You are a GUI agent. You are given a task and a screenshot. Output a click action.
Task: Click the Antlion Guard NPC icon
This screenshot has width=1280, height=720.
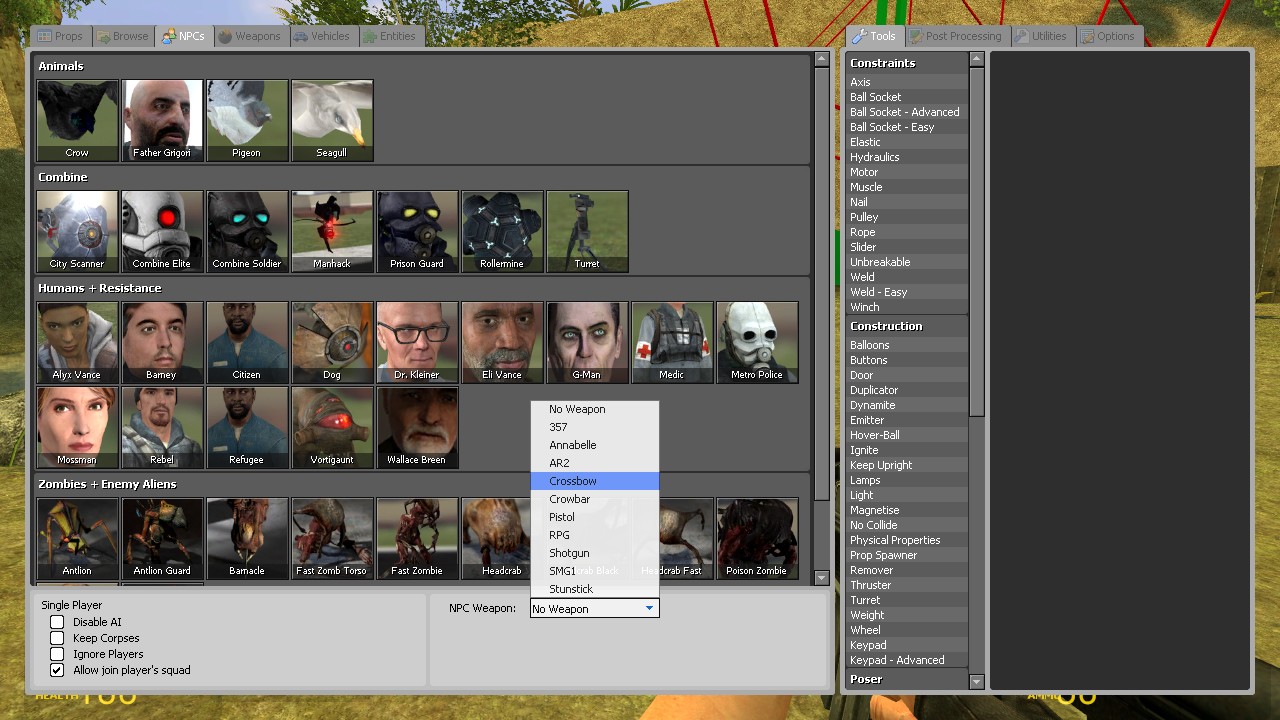(162, 538)
